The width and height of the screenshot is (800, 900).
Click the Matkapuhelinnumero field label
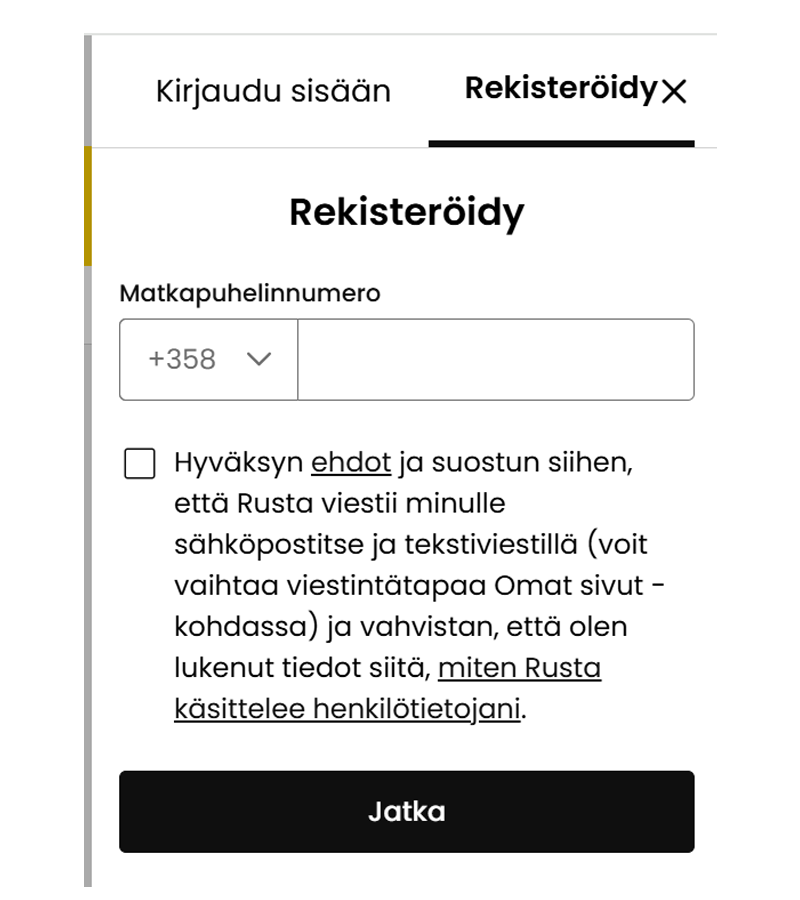click(x=250, y=294)
